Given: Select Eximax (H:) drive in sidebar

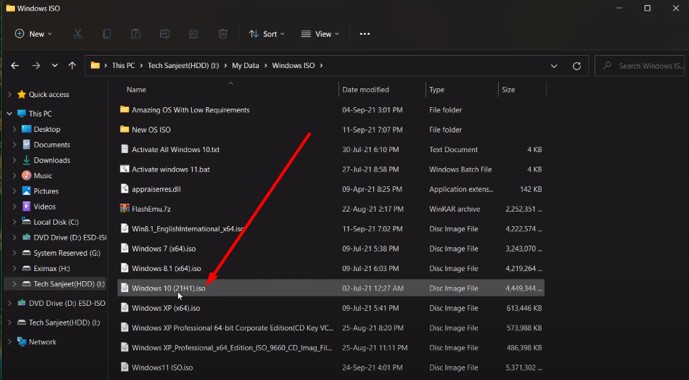Looking at the screenshot, I should 52,268.
